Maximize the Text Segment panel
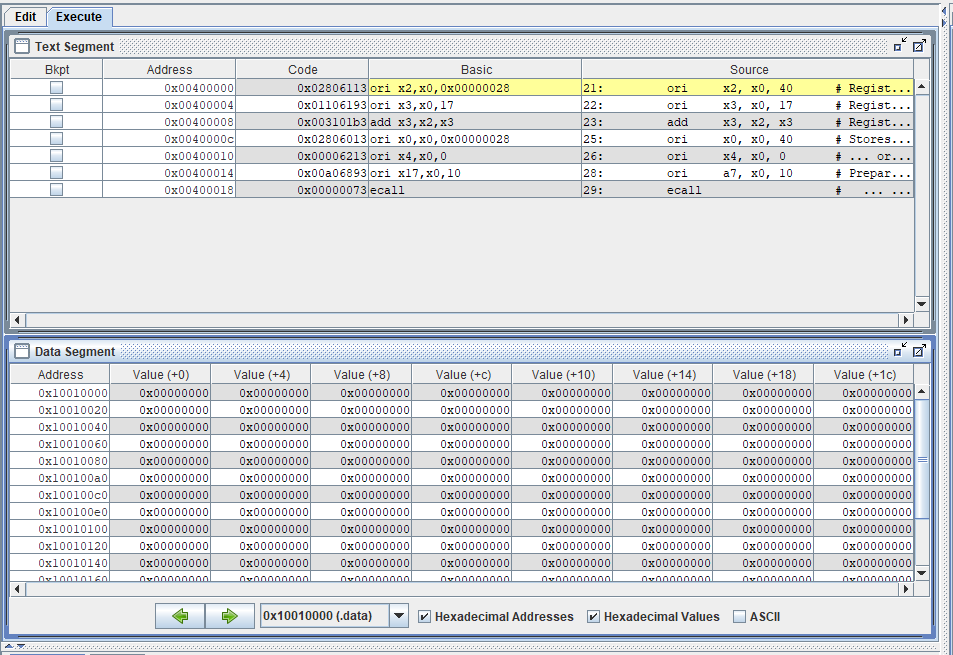The width and height of the screenshot is (953, 655). click(918, 45)
